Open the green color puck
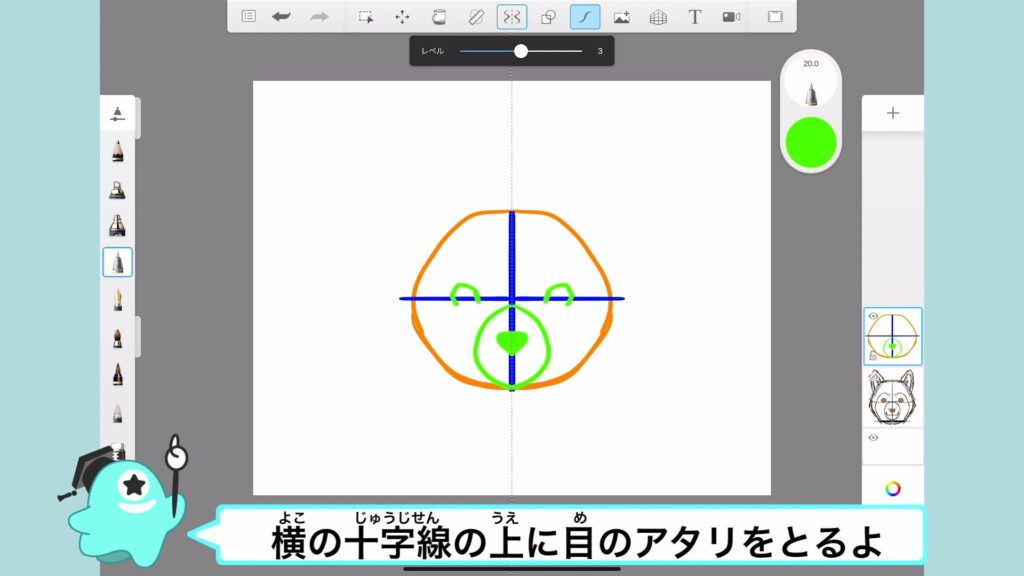 click(x=811, y=142)
